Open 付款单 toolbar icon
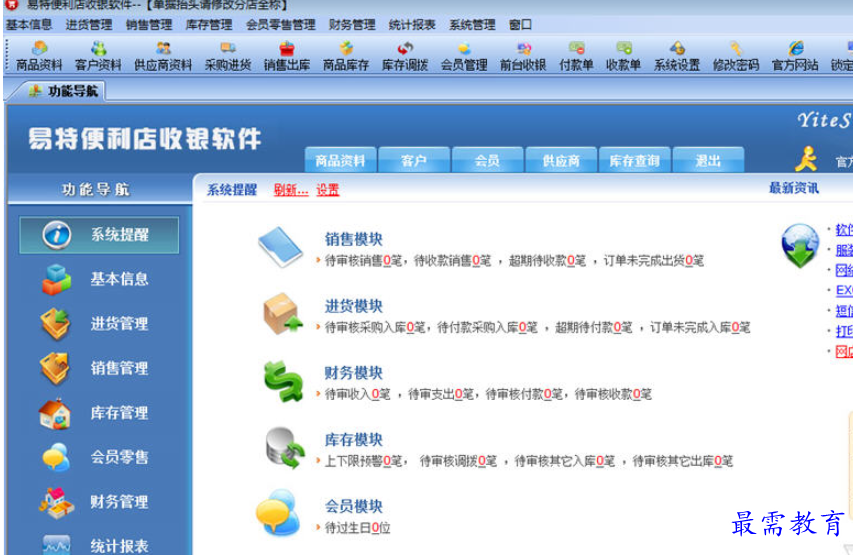Image resolution: width=853 pixels, height=555 pixels. 576,56
